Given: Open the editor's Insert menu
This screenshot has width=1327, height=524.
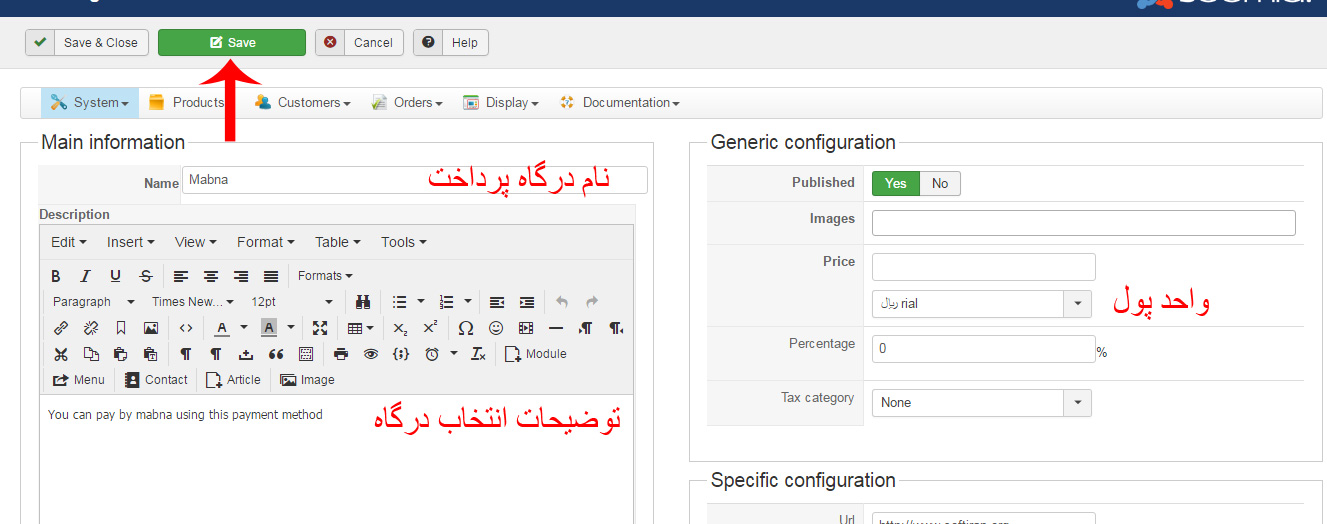Looking at the screenshot, I should coord(130,242).
